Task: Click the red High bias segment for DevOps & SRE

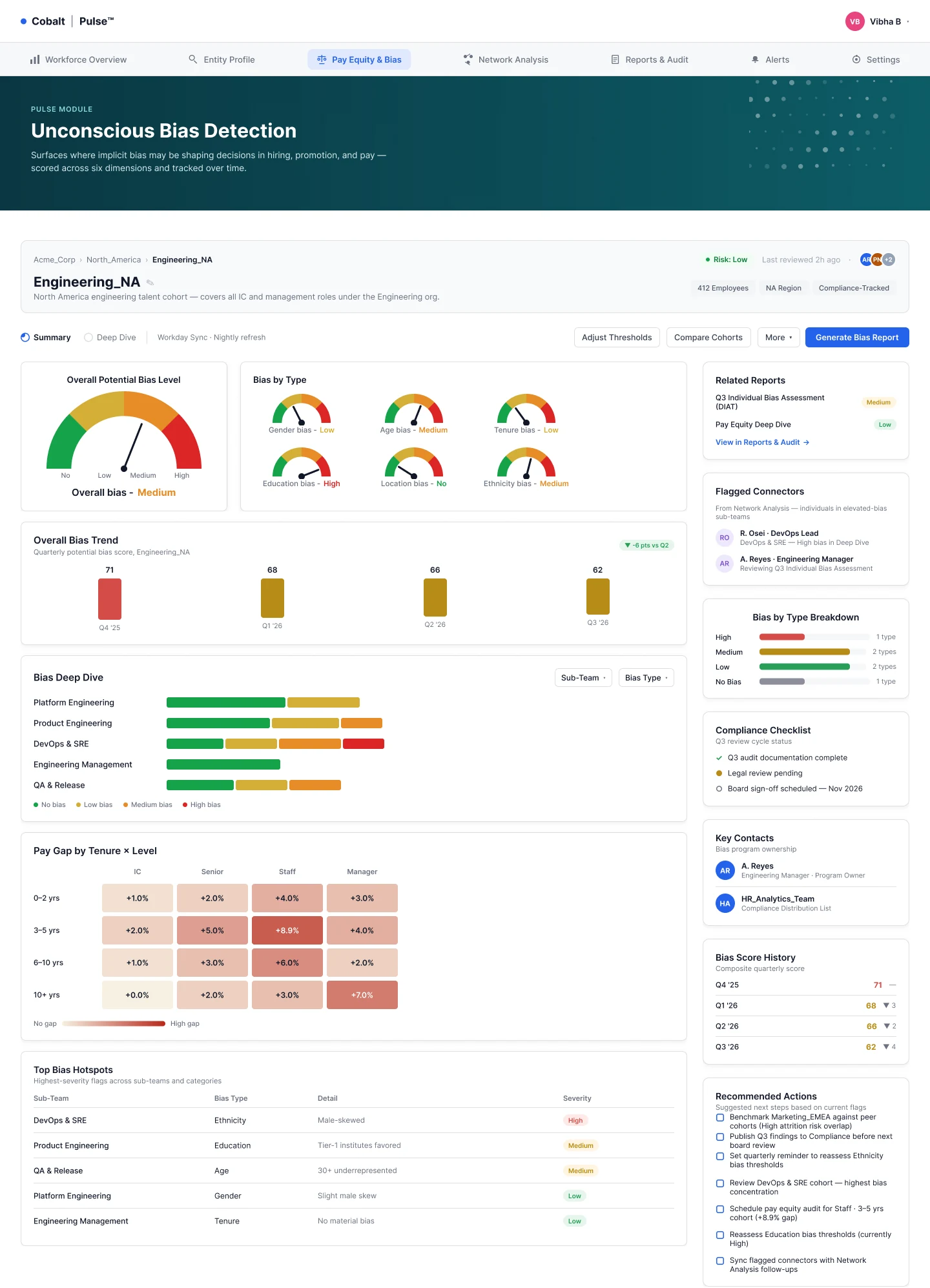Action: 364,744
